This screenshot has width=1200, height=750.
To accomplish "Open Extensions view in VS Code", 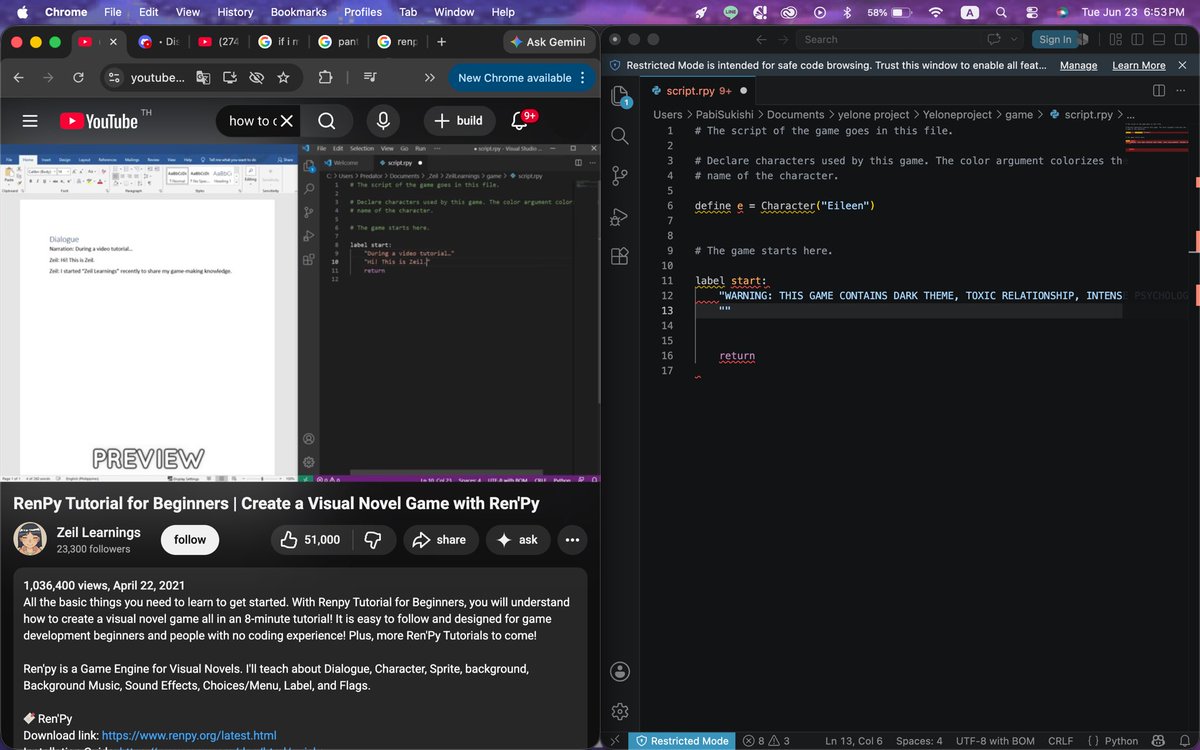I will [619, 255].
